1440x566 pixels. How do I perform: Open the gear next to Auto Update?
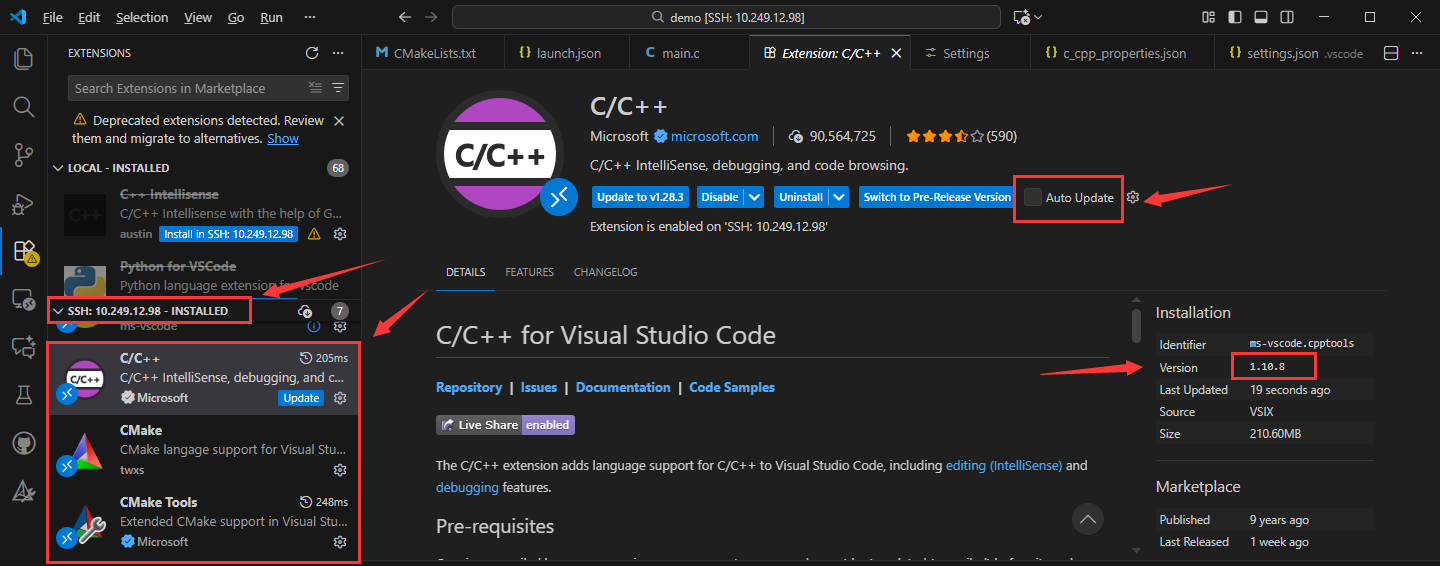point(1133,197)
